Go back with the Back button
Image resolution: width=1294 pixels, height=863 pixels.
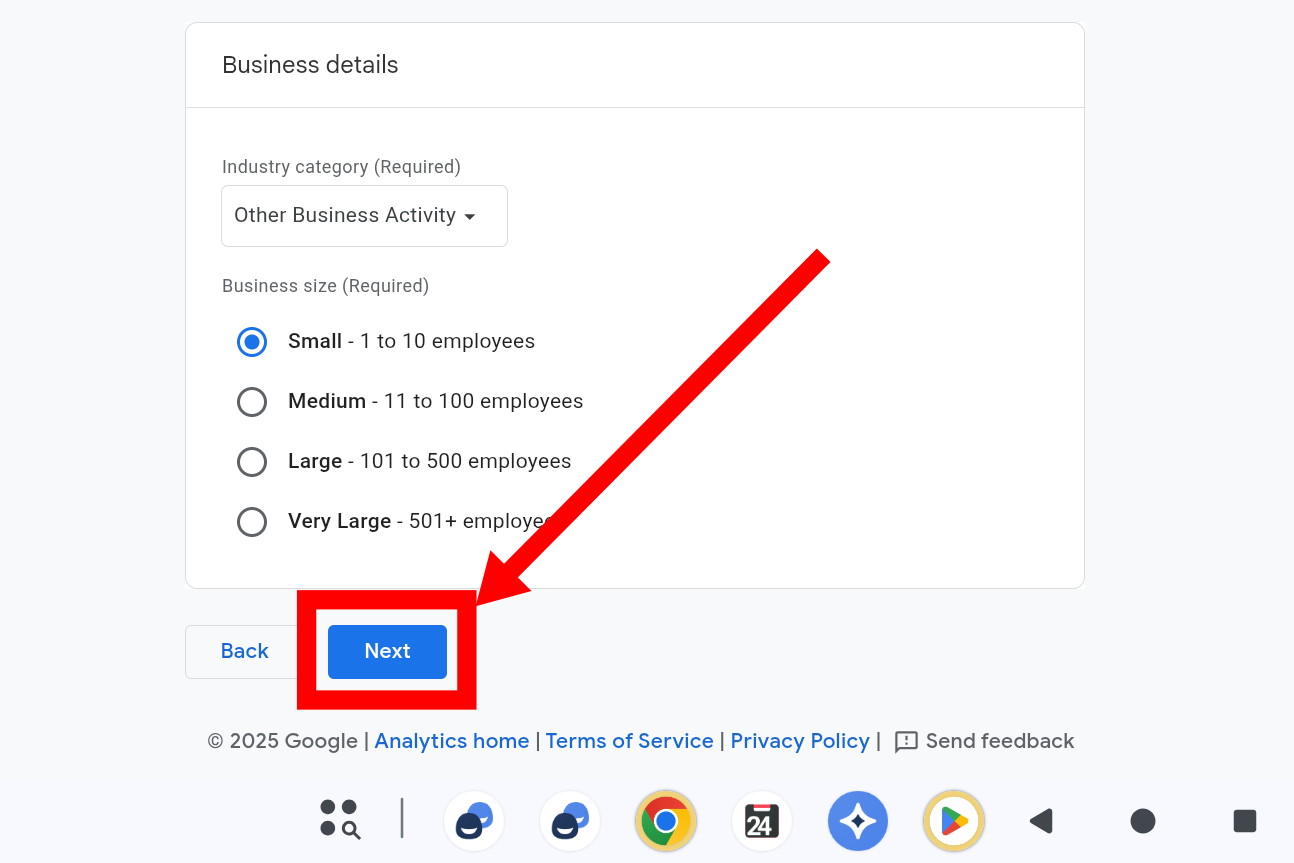click(x=244, y=652)
